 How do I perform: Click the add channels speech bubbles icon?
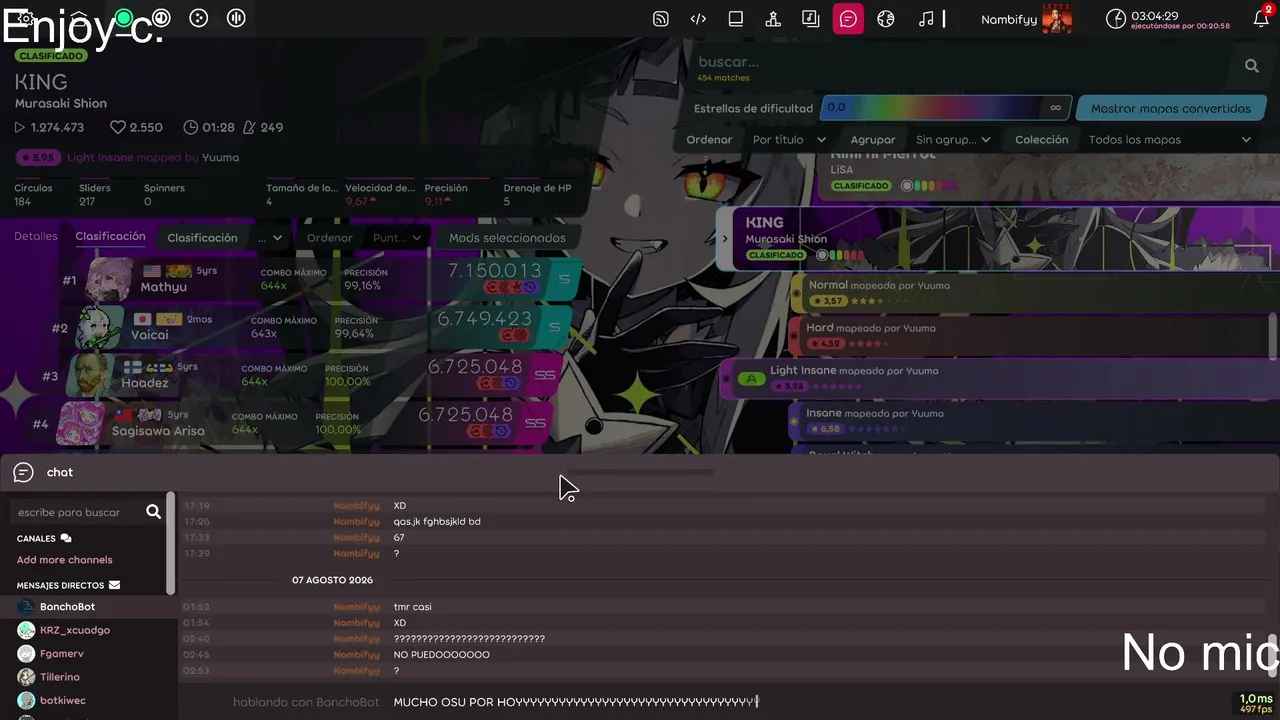click(66, 538)
